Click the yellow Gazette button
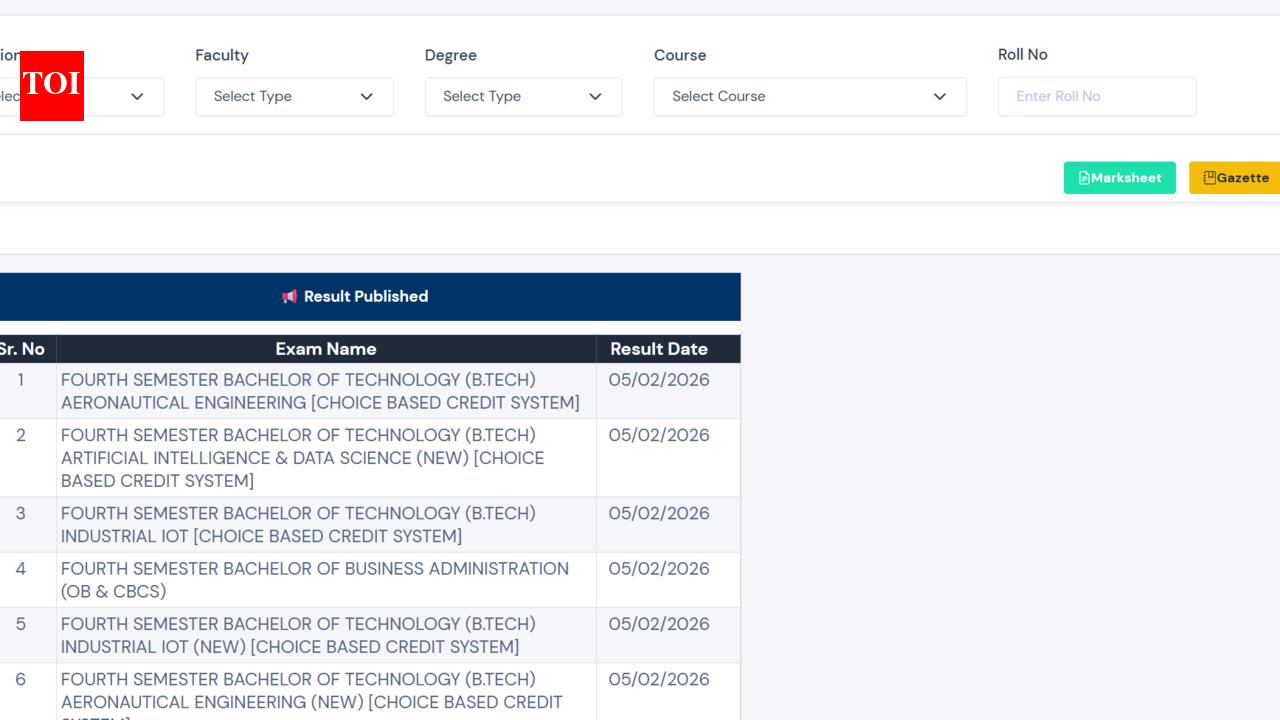 point(1240,177)
